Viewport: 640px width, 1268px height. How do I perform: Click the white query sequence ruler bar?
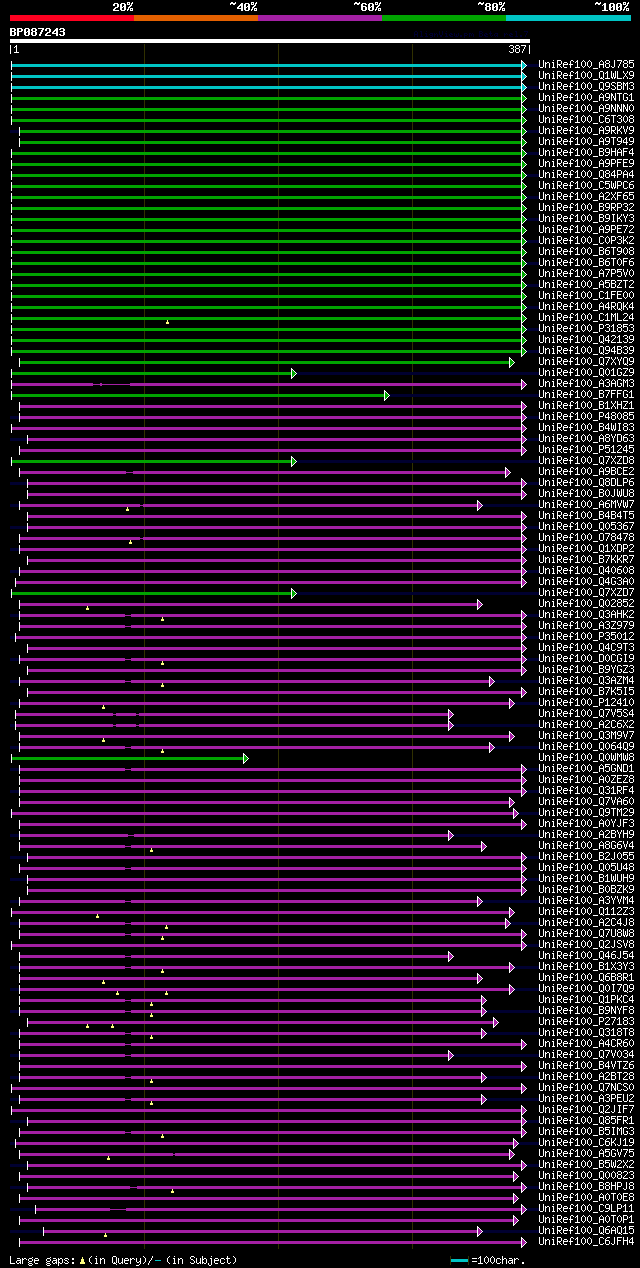pos(269,41)
